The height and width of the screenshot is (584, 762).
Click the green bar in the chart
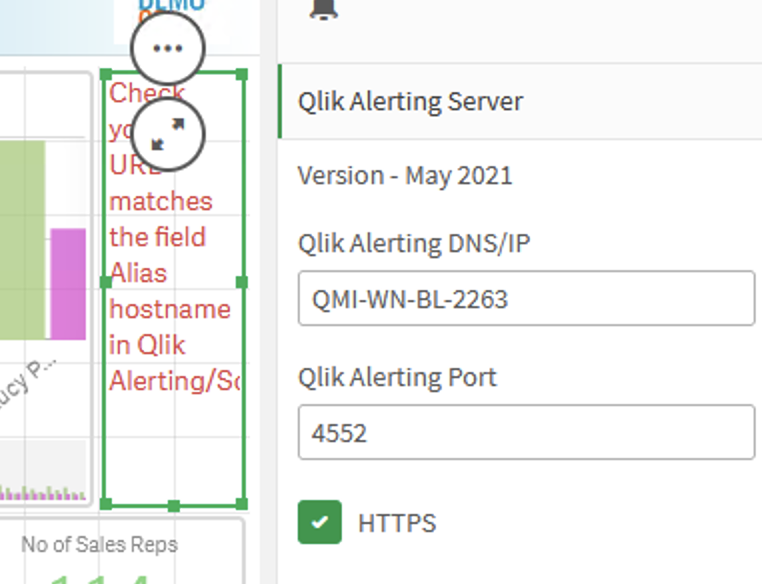(22, 240)
